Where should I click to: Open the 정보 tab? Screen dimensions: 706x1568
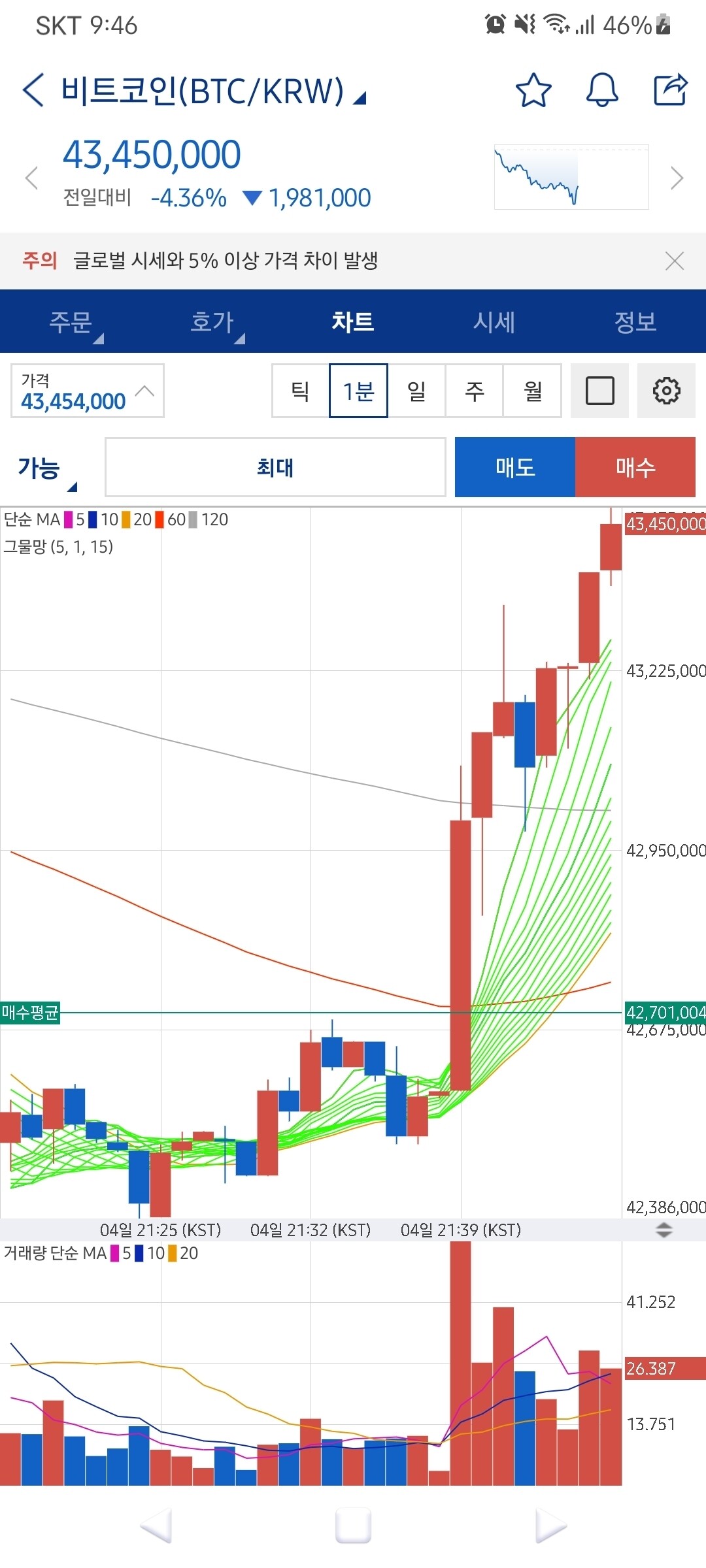point(637,321)
